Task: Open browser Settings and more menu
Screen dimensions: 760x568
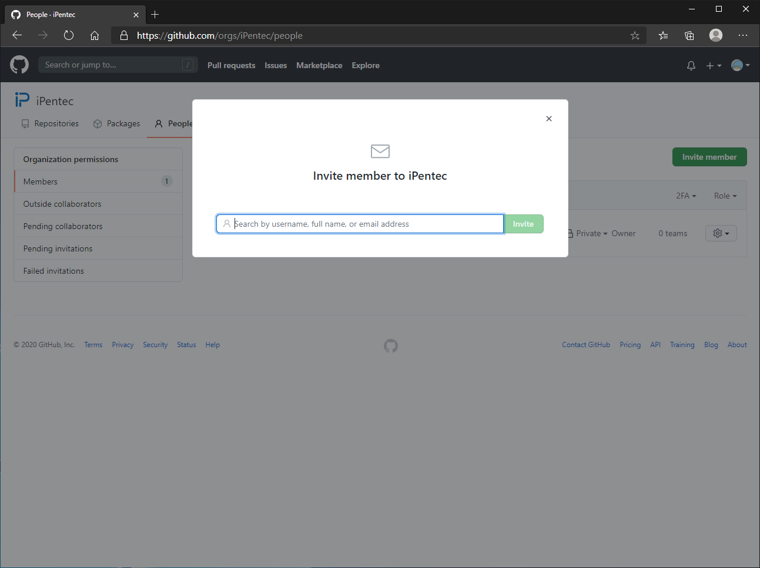Action: point(743,35)
